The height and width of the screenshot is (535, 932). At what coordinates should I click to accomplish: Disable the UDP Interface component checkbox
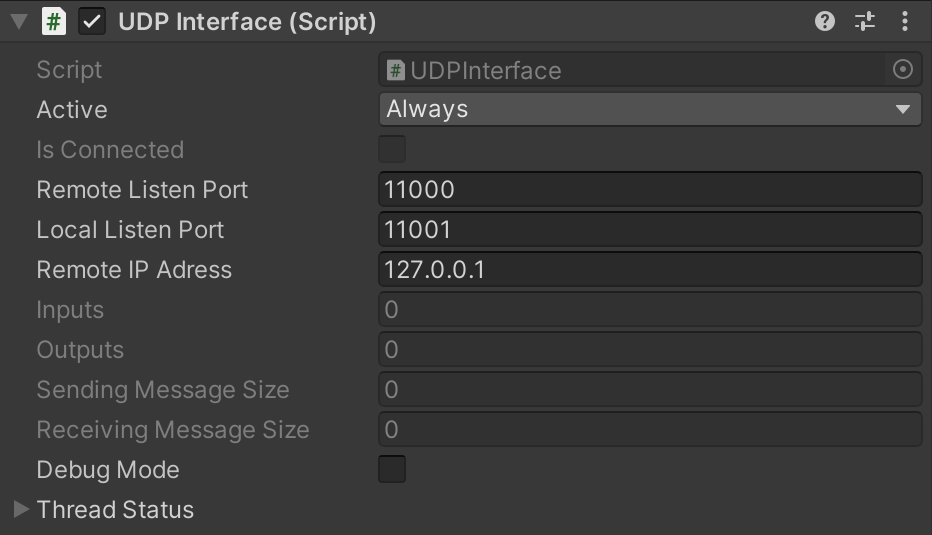[x=92, y=22]
